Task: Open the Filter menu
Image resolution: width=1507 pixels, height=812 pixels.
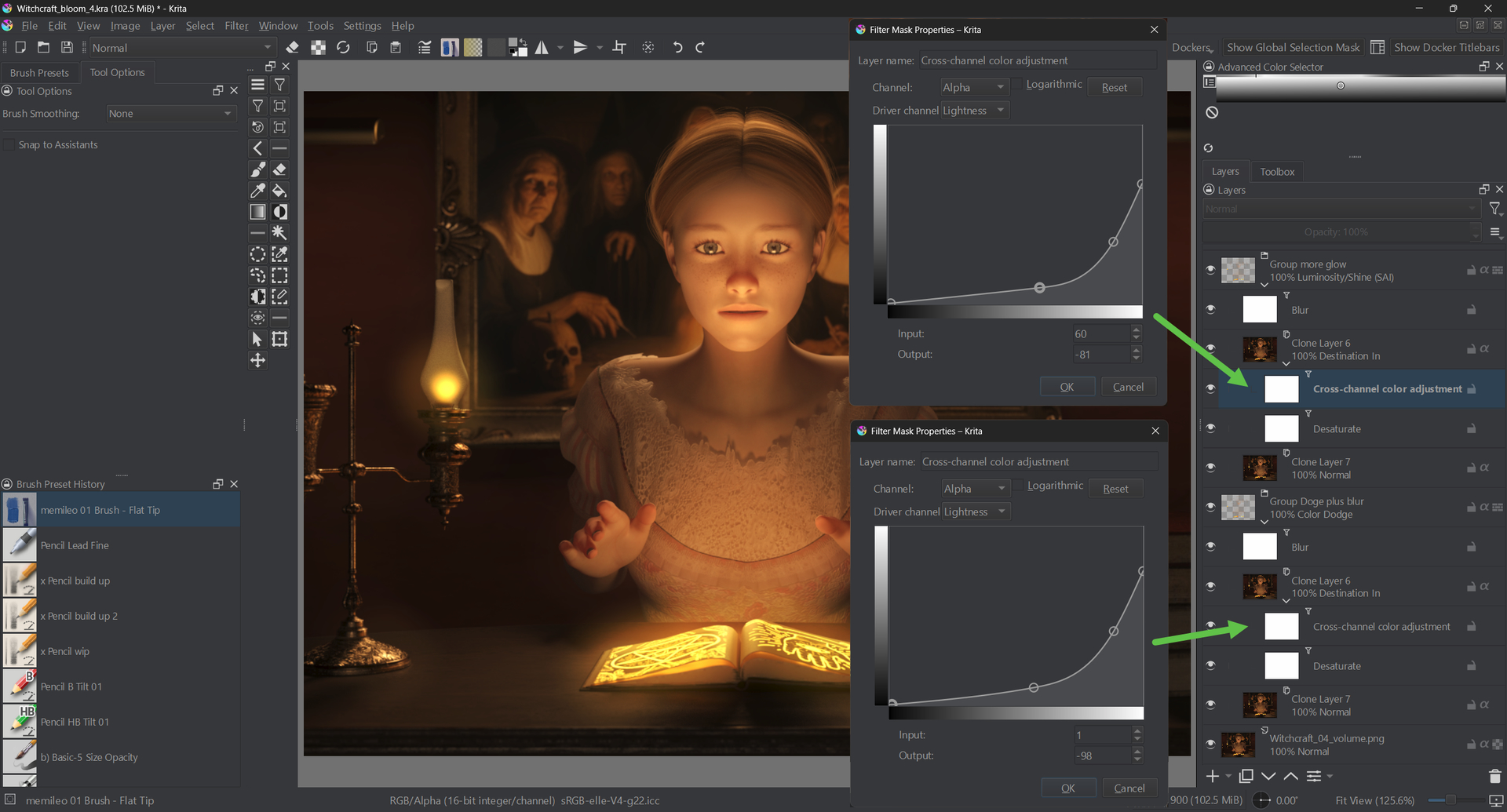Action: click(x=236, y=26)
